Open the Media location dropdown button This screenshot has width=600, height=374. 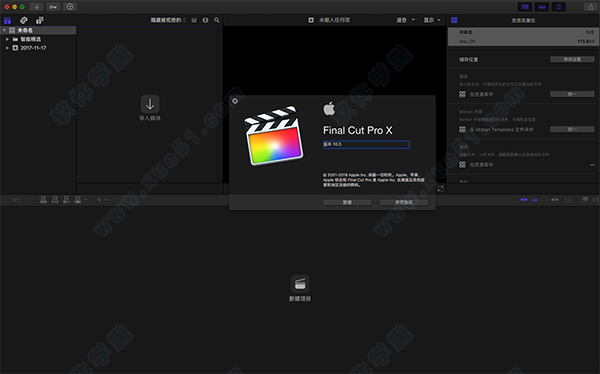pyautogui.click(x=572, y=94)
